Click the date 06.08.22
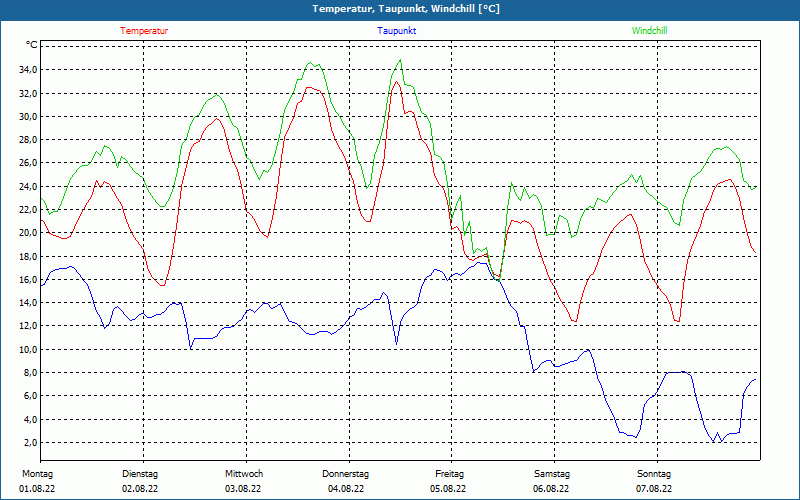 551,489
